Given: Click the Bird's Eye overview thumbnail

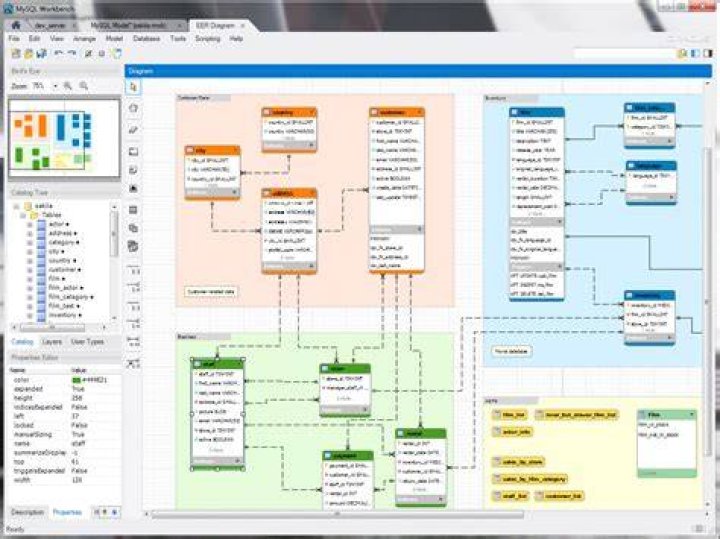Looking at the screenshot, I should click(x=64, y=139).
